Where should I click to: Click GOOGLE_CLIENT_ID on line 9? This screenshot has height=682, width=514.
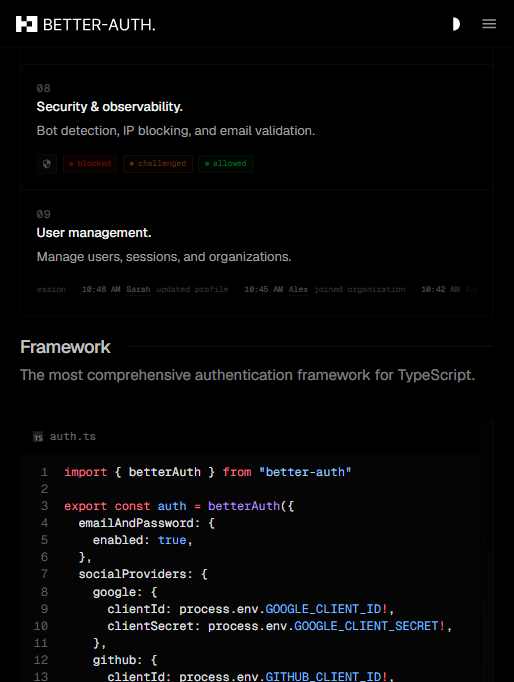pyautogui.click(x=323, y=609)
